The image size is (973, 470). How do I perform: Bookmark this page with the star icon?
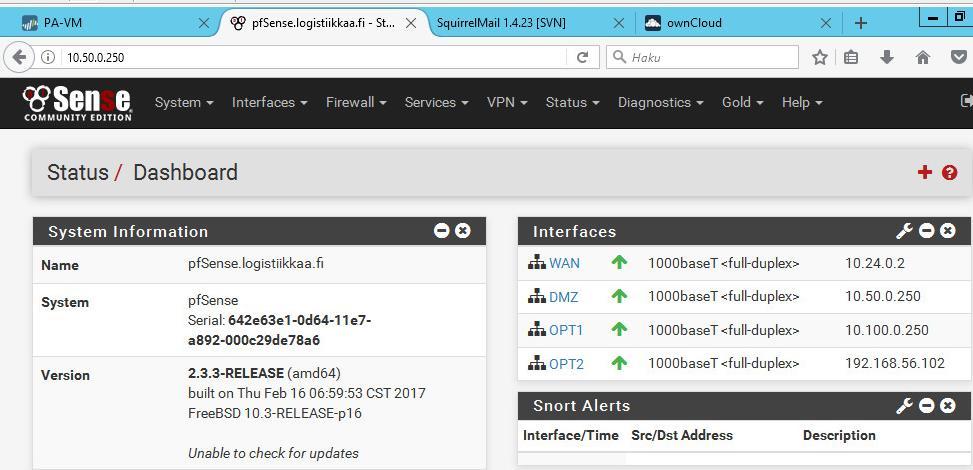click(x=820, y=58)
